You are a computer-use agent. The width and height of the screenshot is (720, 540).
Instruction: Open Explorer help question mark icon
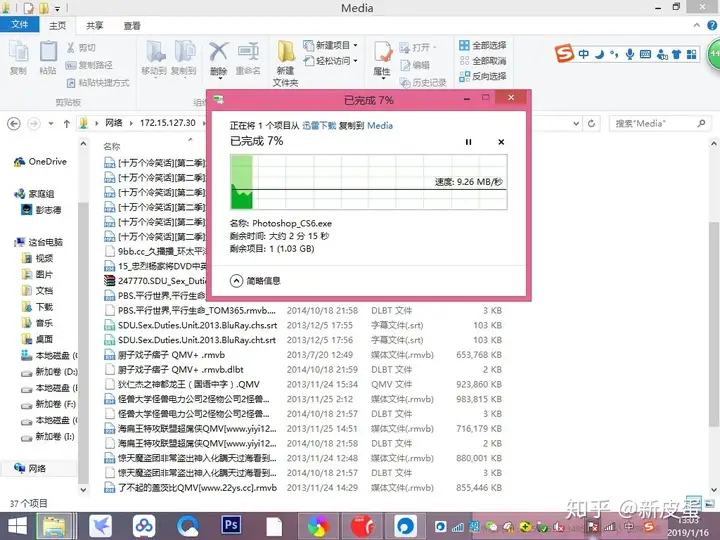click(x=712, y=26)
